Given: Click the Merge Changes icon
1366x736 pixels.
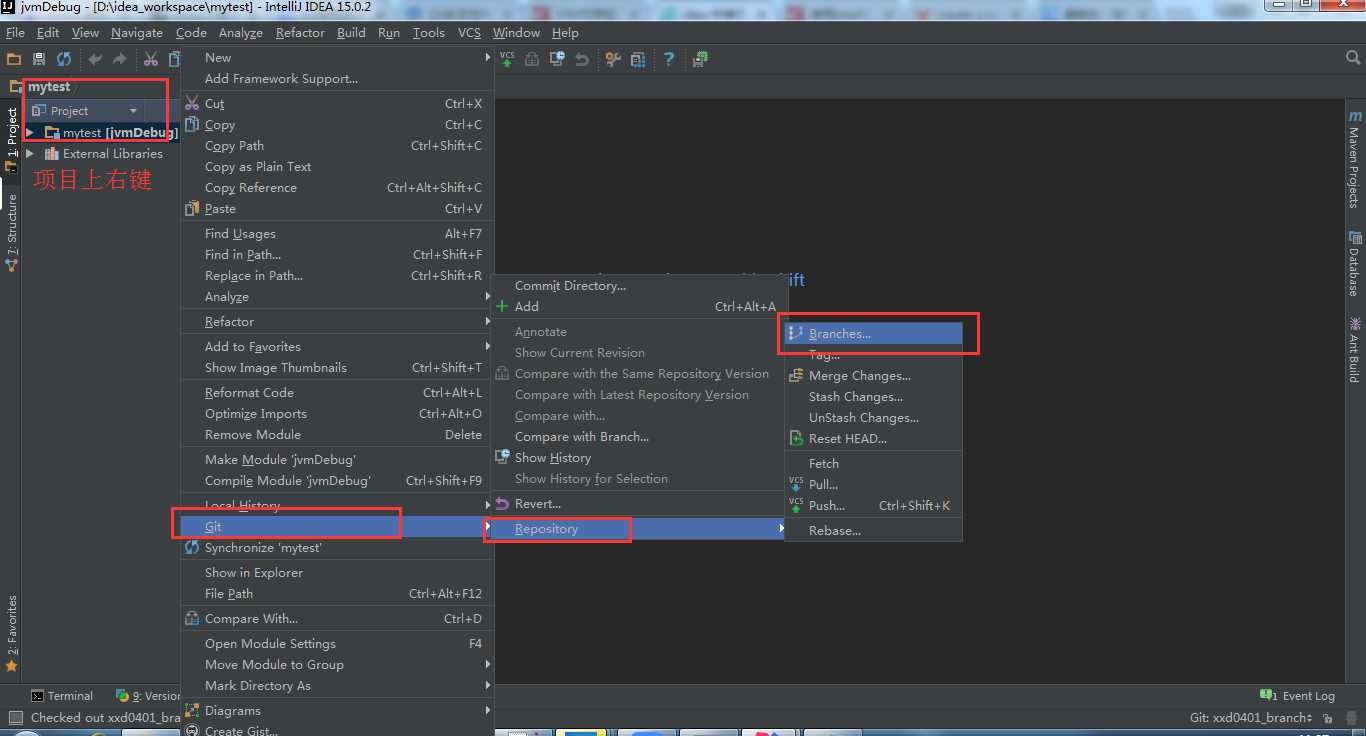Looking at the screenshot, I should (x=796, y=376).
